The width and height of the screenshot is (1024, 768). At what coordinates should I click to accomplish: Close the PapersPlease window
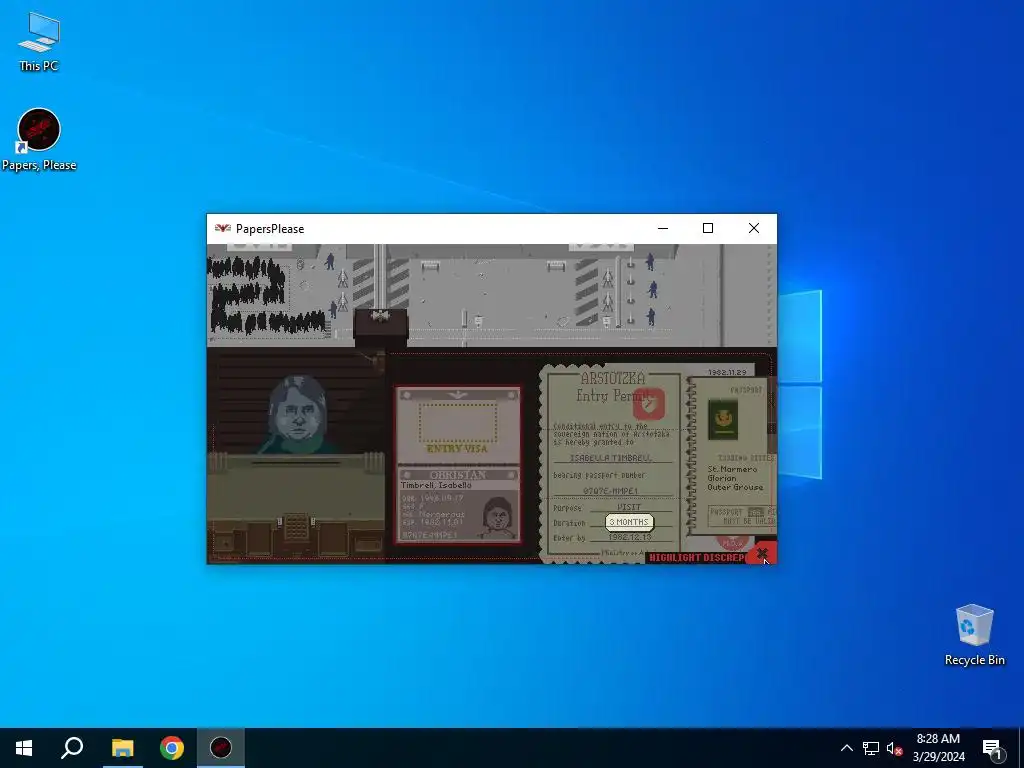coord(754,228)
